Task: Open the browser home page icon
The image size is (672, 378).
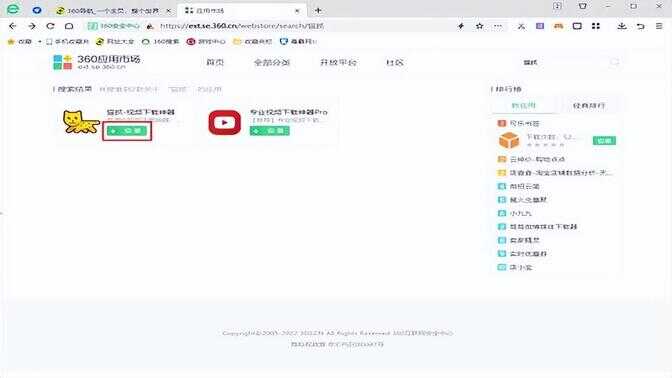Action: (x=69, y=26)
